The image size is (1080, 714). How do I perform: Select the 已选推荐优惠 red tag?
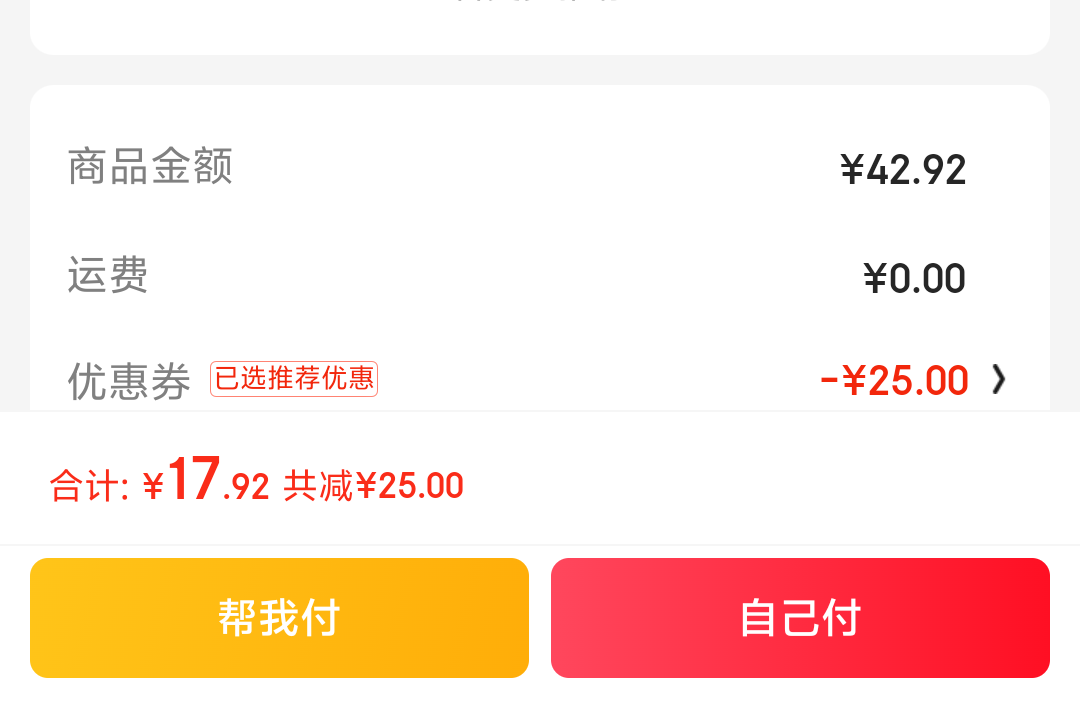[294, 379]
